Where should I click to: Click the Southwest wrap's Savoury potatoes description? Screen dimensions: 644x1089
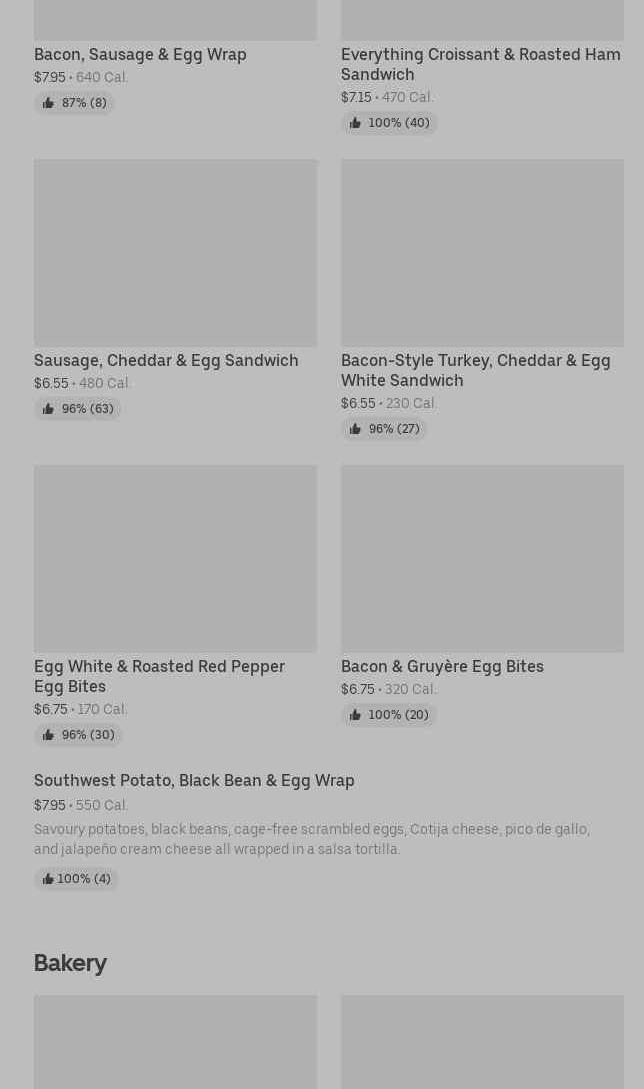(311, 839)
